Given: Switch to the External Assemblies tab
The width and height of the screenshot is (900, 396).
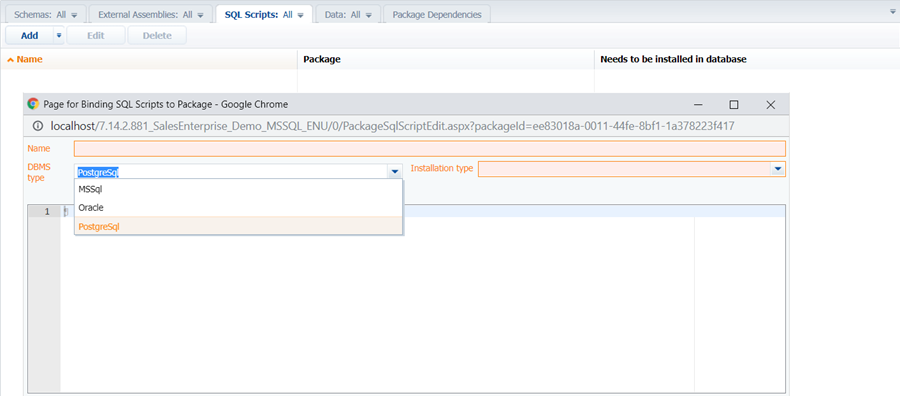Looking at the screenshot, I should point(150,15).
